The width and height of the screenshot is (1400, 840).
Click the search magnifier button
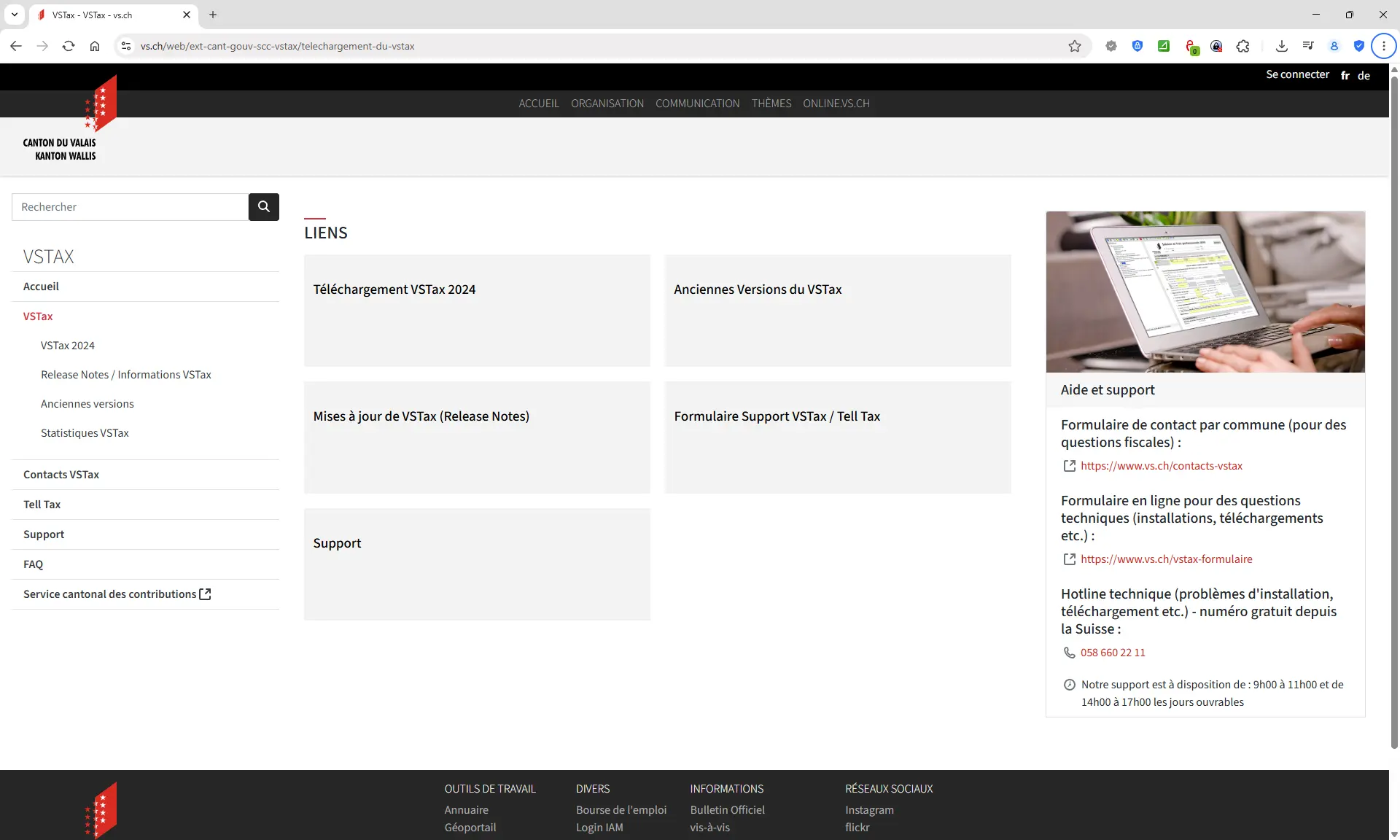[x=263, y=207]
